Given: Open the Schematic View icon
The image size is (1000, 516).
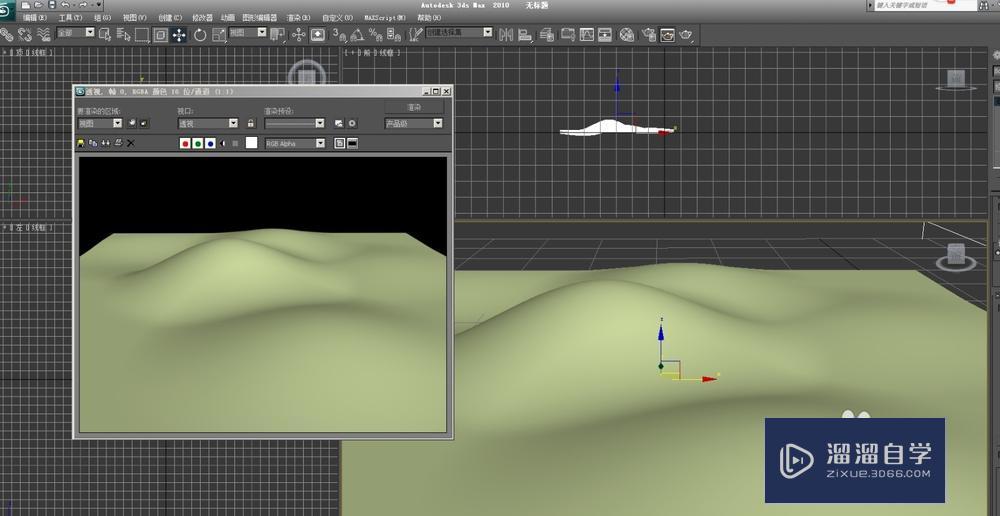Looking at the screenshot, I should click(x=605, y=34).
